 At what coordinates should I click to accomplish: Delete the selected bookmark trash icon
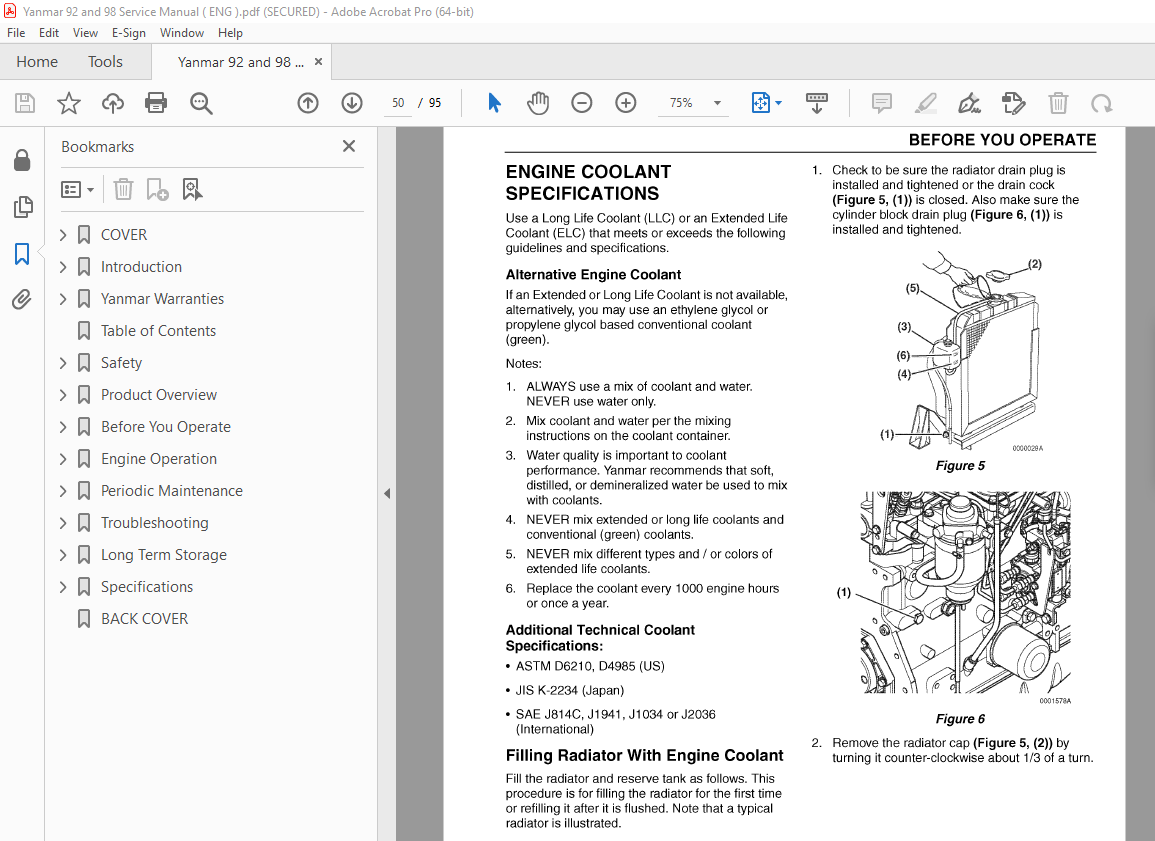click(123, 189)
